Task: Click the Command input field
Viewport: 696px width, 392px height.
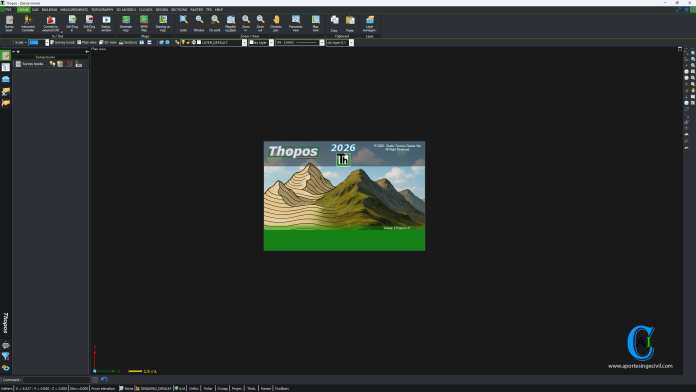Action: point(57,380)
